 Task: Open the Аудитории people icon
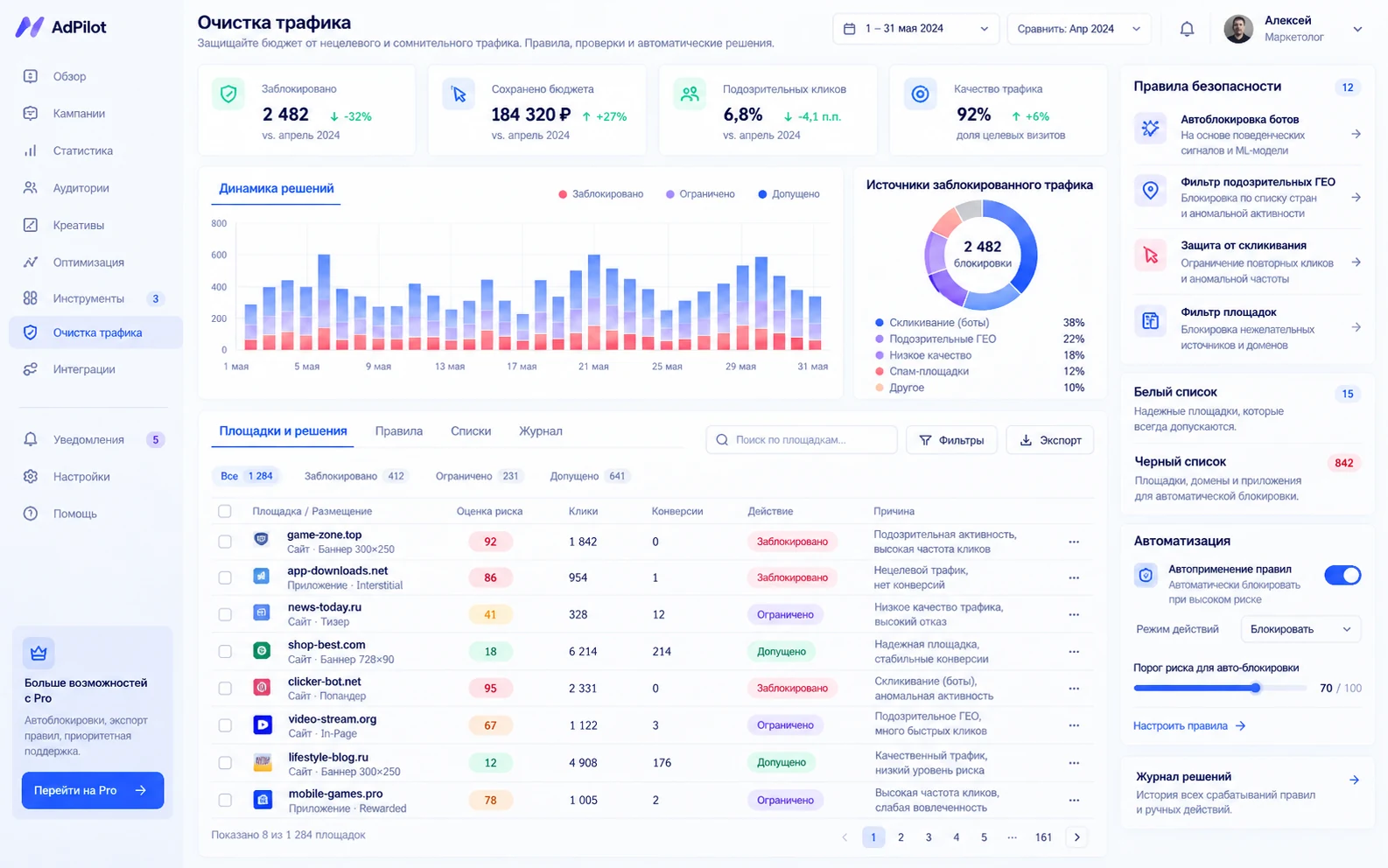pos(31,187)
